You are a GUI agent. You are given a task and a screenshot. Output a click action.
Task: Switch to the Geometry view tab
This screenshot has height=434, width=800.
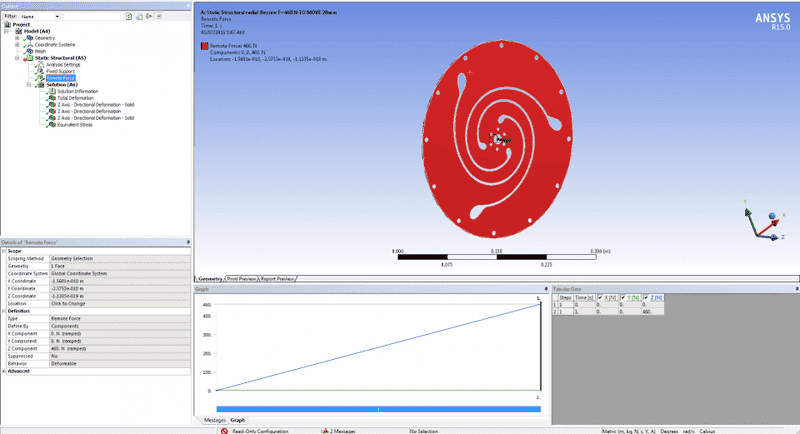coord(210,278)
